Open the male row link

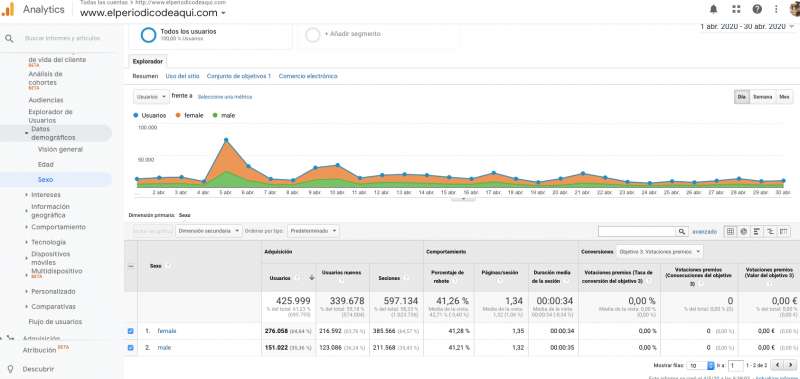pyautogui.click(x=164, y=347)
